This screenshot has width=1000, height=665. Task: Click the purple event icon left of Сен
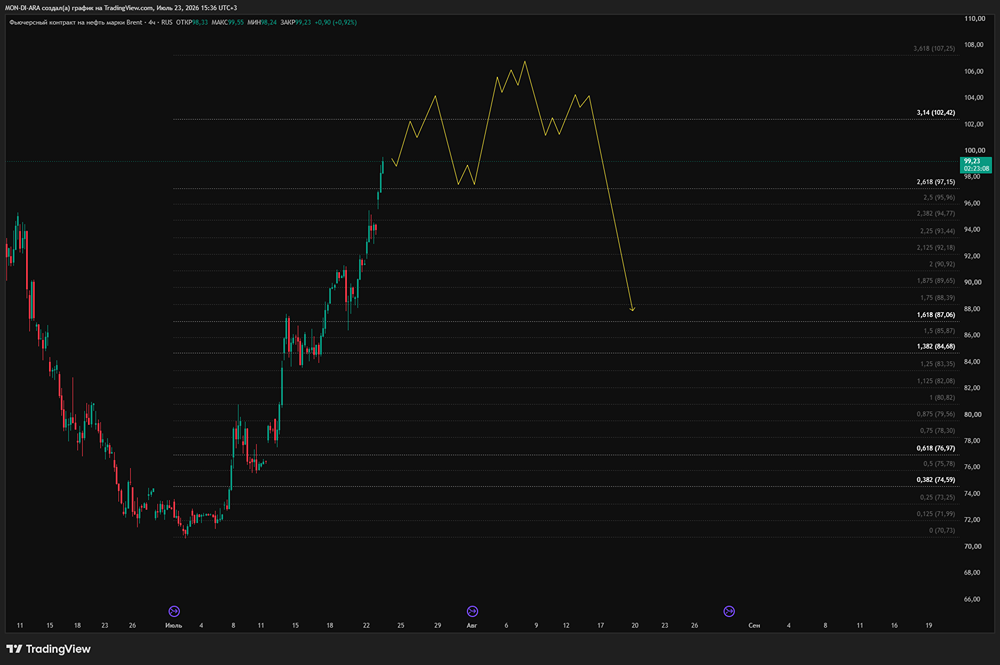point(729,611)
